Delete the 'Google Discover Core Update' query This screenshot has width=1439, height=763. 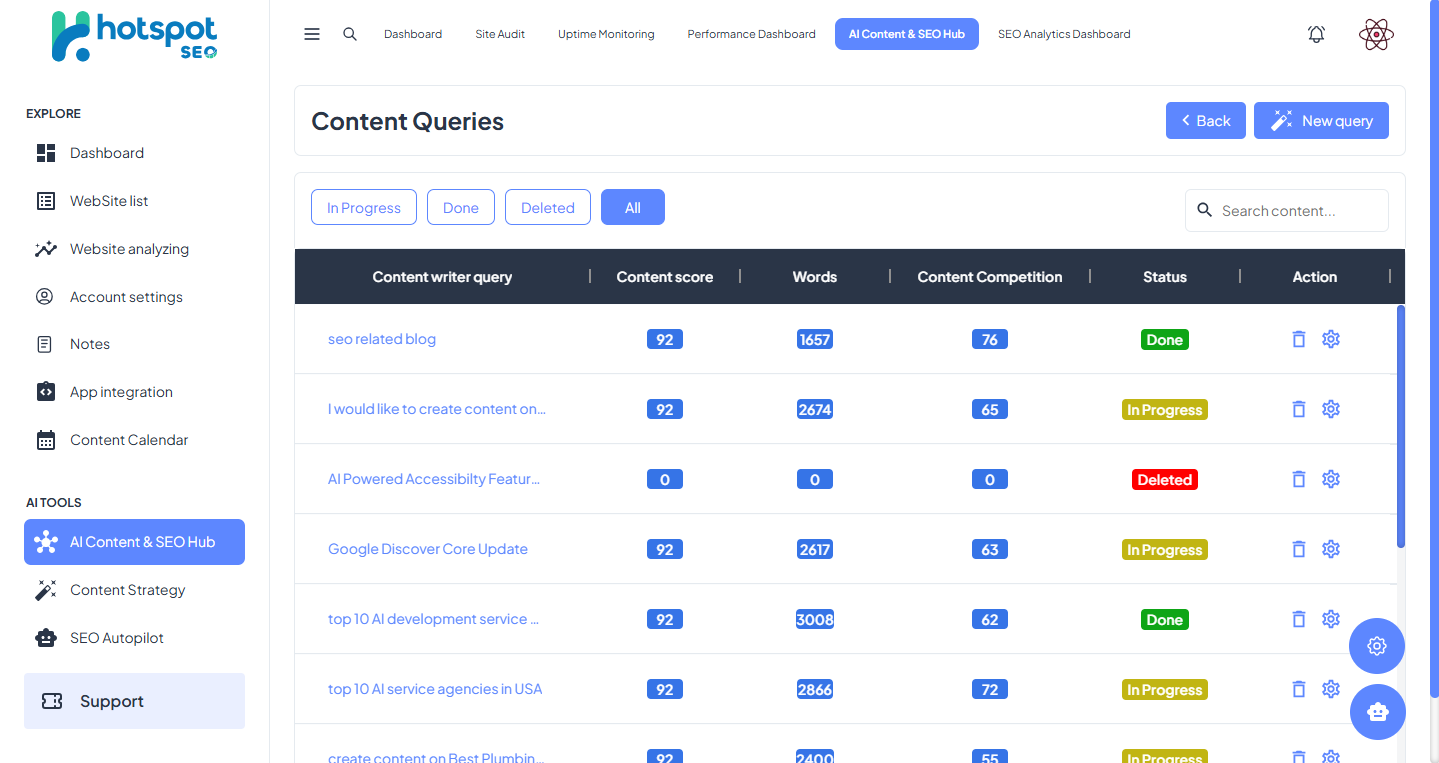click(x=1299, y=549)
